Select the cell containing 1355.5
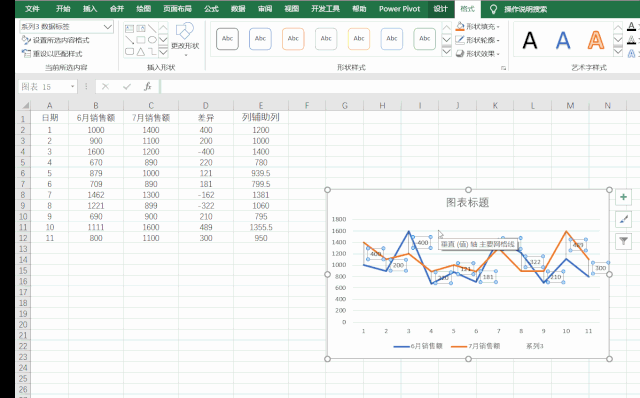 point(261,227)
